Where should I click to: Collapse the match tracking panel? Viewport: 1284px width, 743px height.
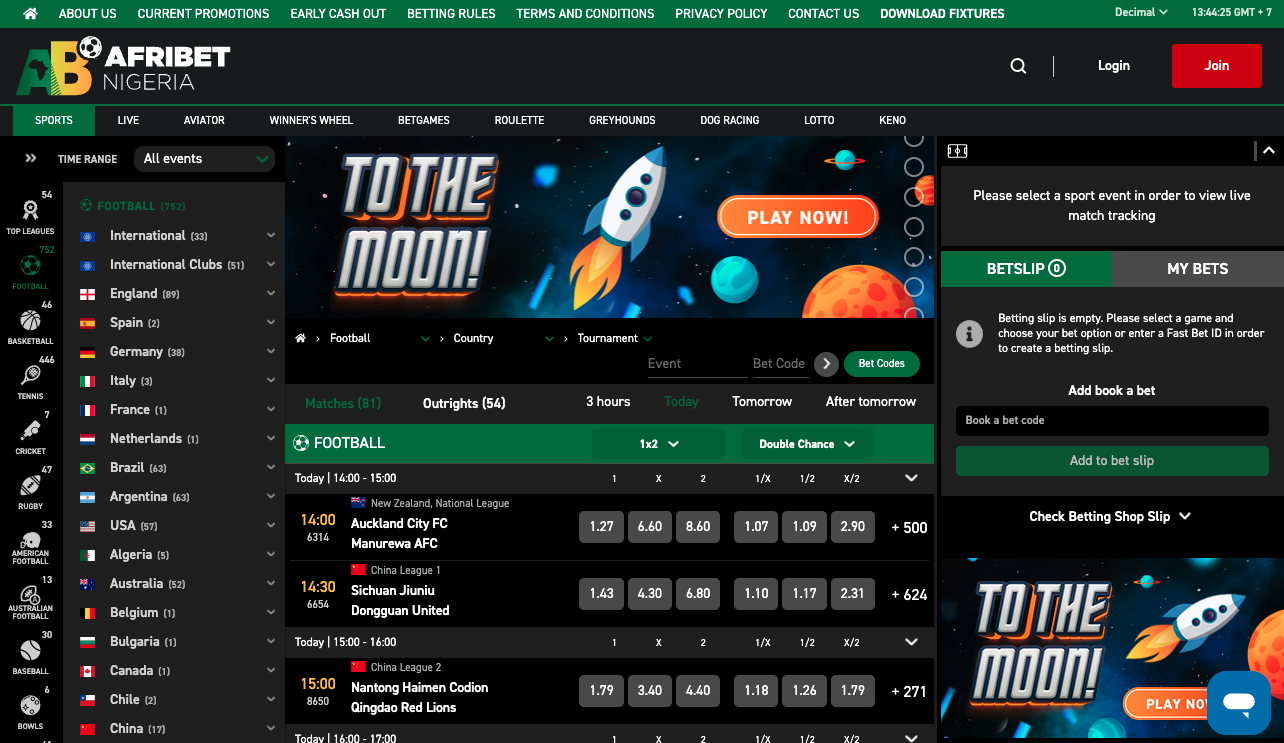[x=1269, y=151]
